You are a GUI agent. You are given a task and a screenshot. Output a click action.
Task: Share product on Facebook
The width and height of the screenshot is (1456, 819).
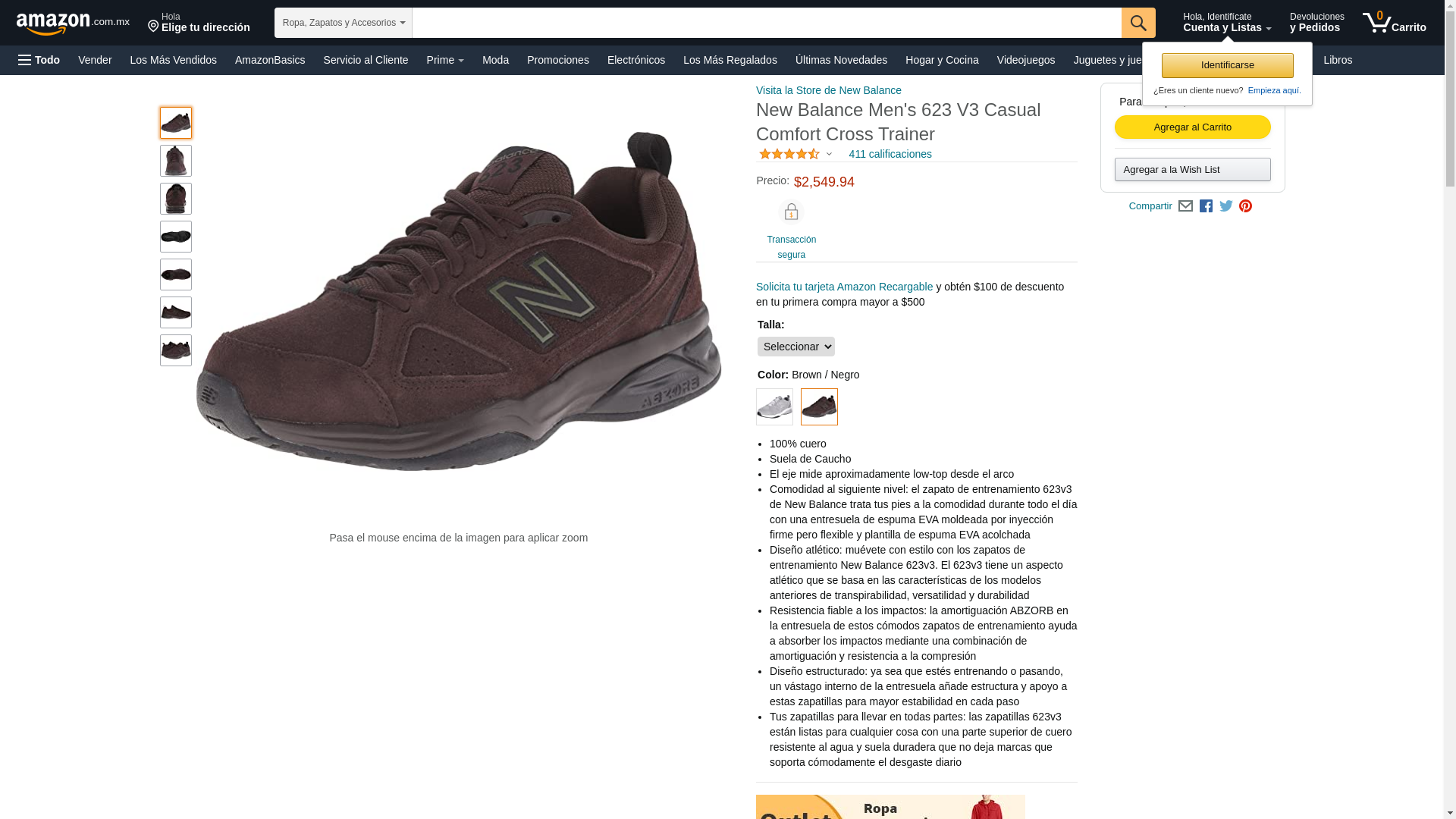(1206, 206)
